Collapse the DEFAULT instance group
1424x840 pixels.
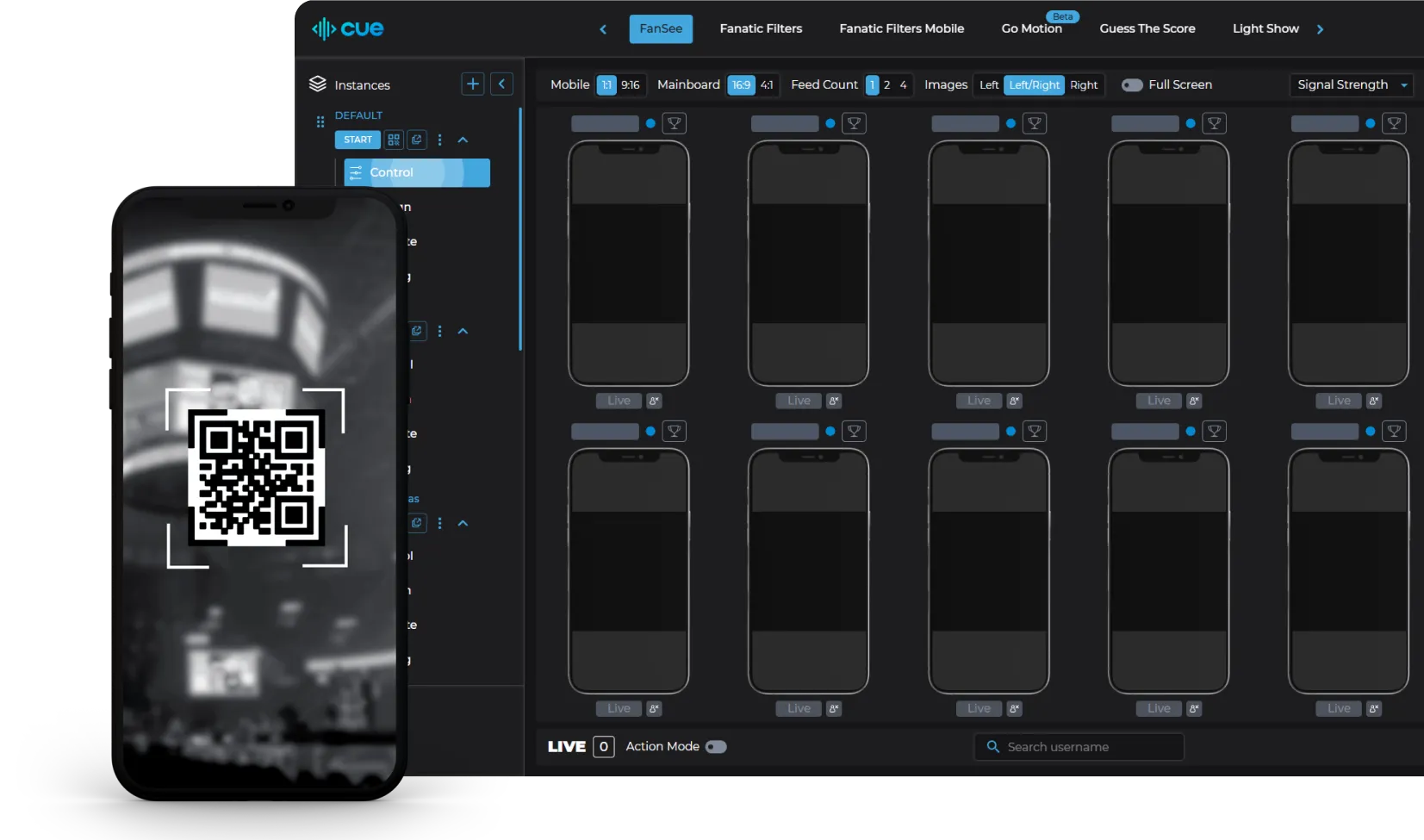[463, 140]
